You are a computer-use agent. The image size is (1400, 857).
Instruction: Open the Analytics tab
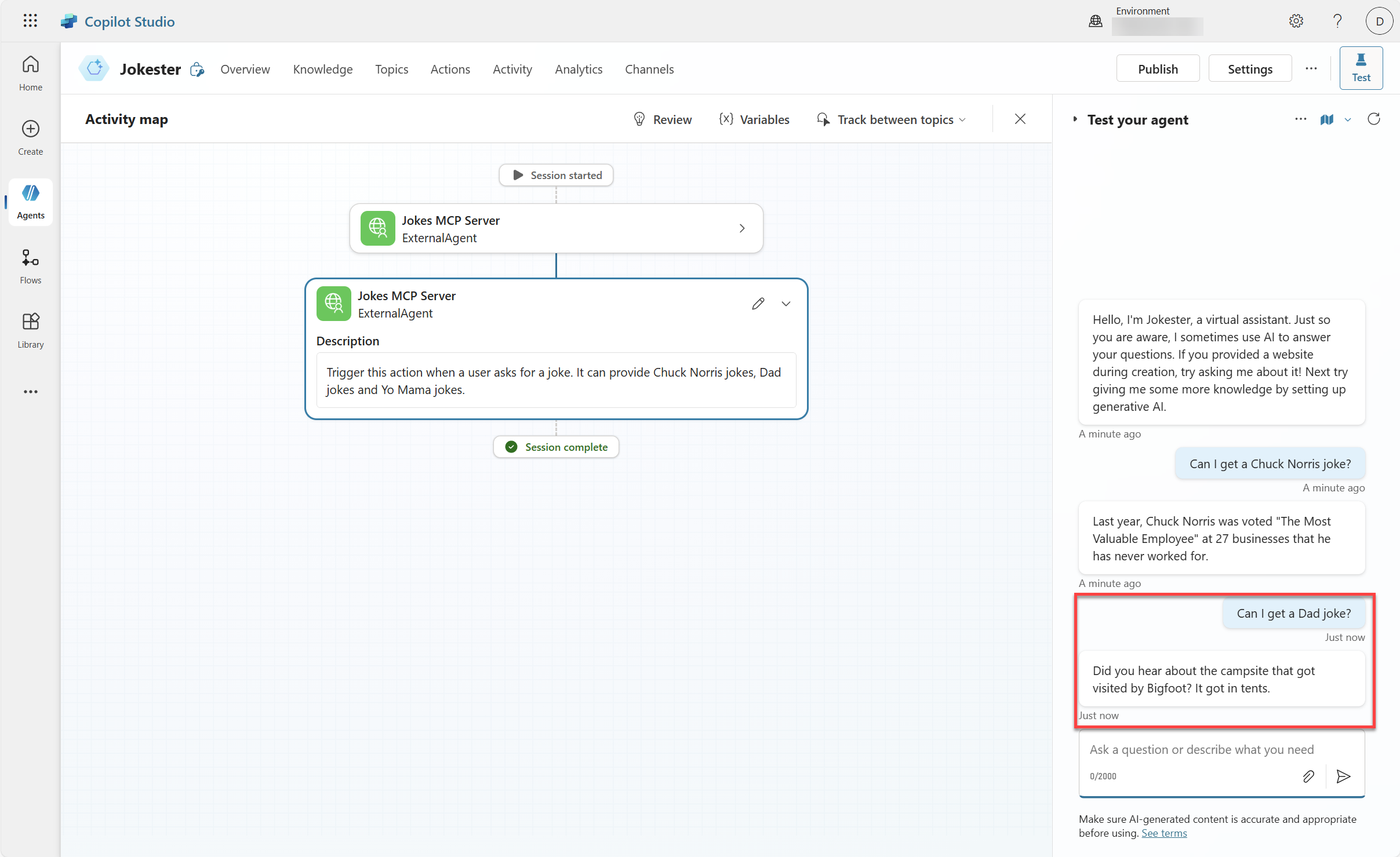tap(578, 70)
